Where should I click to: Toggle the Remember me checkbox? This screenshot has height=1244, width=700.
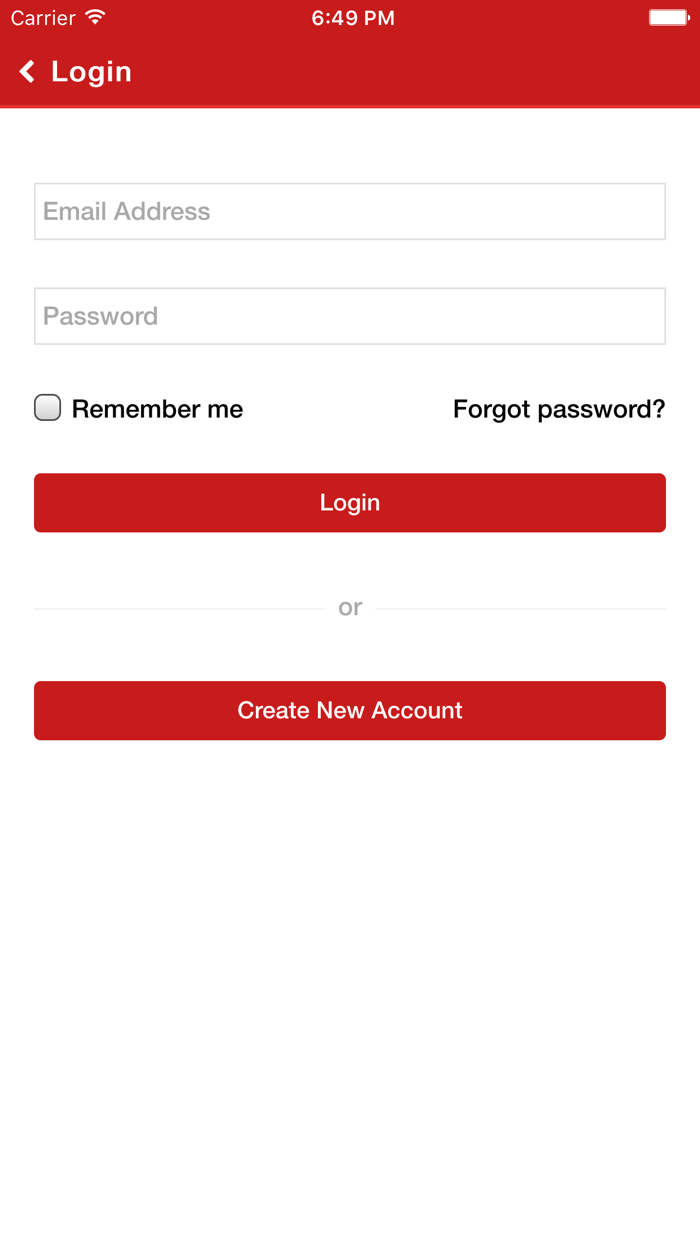(x=47, y=407)
